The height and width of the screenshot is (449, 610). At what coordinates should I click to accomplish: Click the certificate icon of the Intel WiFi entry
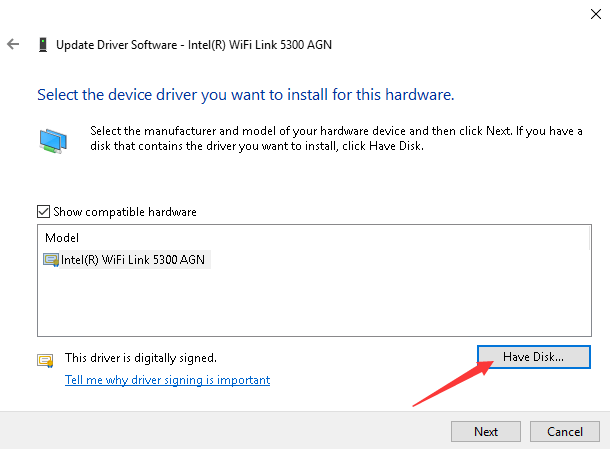(51, 260)
